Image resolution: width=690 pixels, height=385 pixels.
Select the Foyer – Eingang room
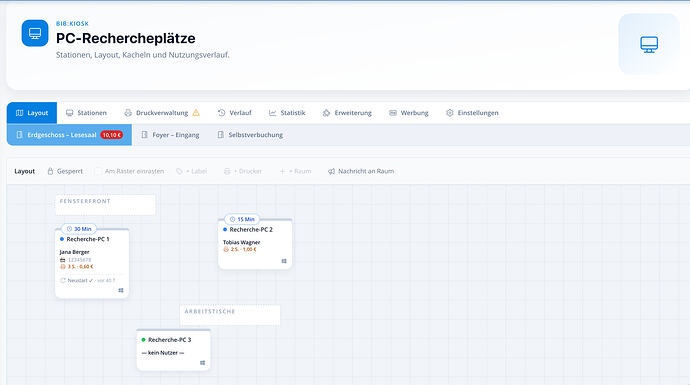click(170, 135)
